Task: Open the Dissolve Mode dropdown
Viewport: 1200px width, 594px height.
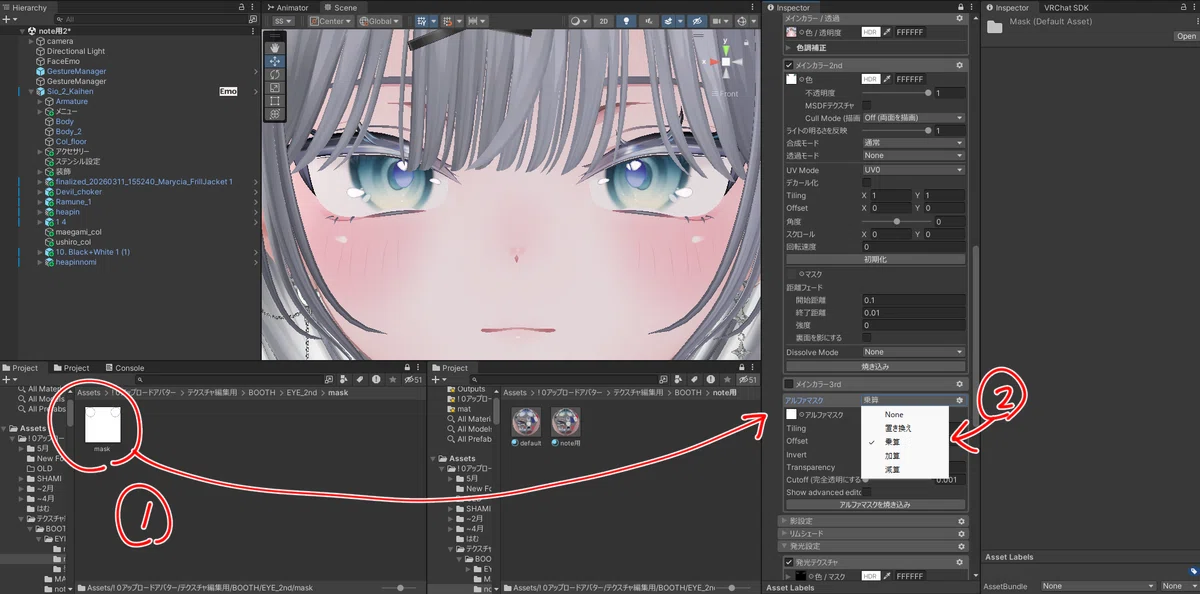Action: coord(913,352)
